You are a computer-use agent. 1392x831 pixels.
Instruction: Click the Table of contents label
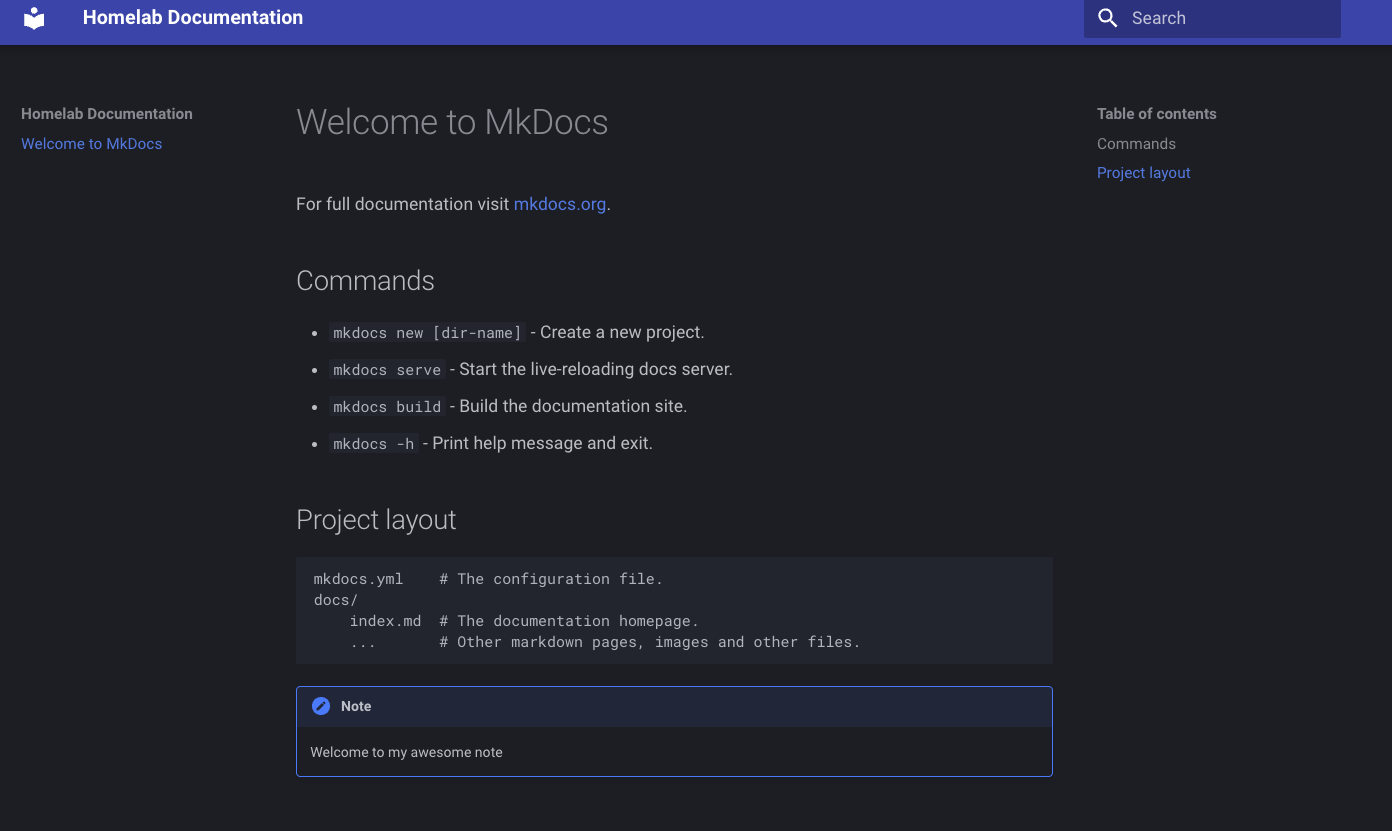coord(1156,114)
